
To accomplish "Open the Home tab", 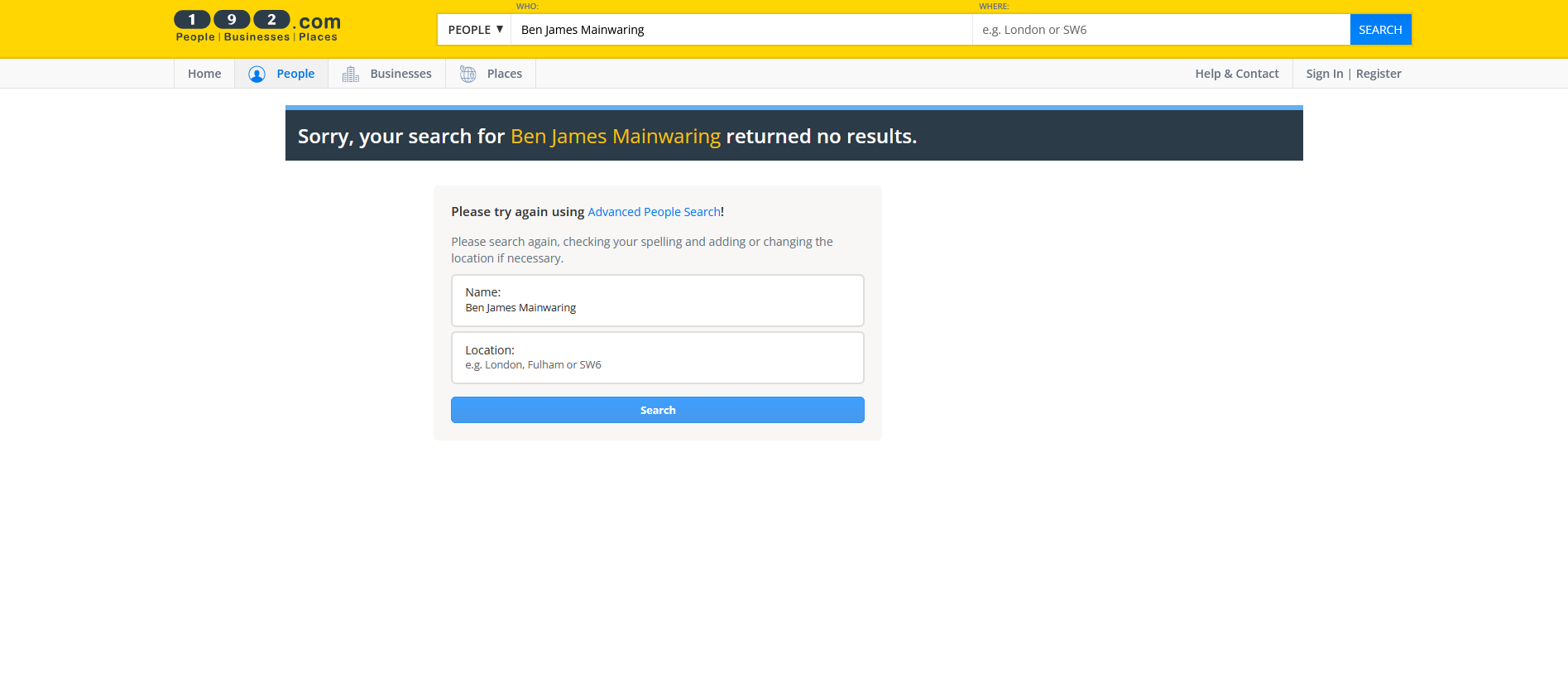I will pyautogui.click(x=204, y=74).
